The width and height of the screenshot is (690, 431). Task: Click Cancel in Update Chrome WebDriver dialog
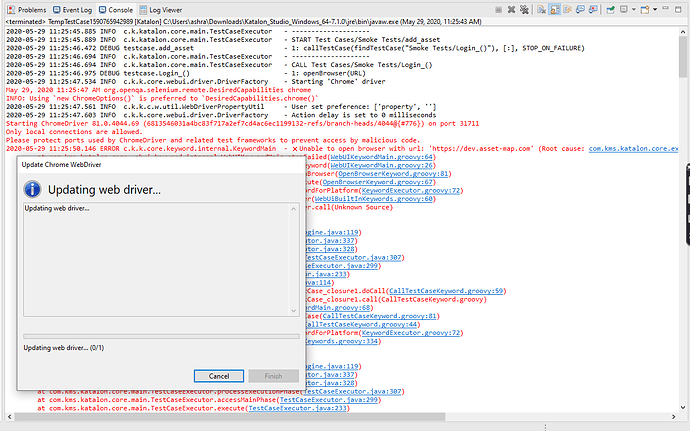[x=219, y=376]
